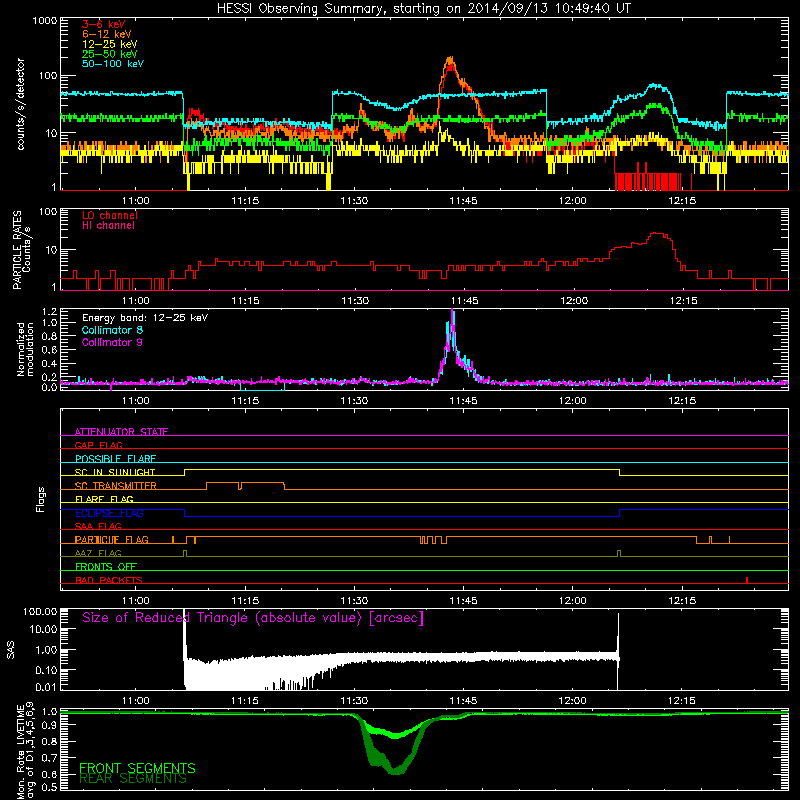The height and width of the screenshot is (800, 800).
Task: Click the 50-100 keV bump near 12:11
Action: [x=655, y=86]
